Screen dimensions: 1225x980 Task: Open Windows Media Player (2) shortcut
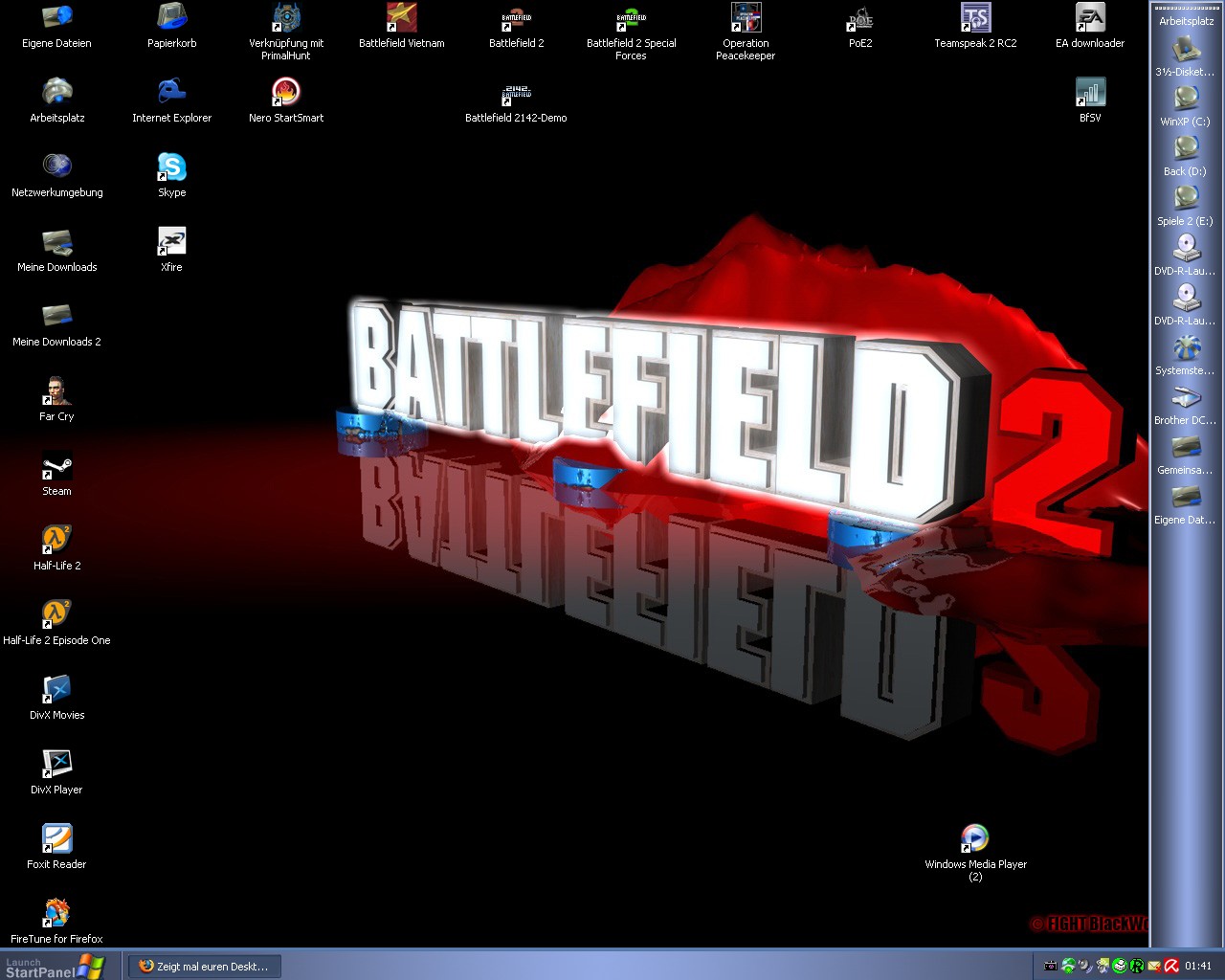point(975,838)
